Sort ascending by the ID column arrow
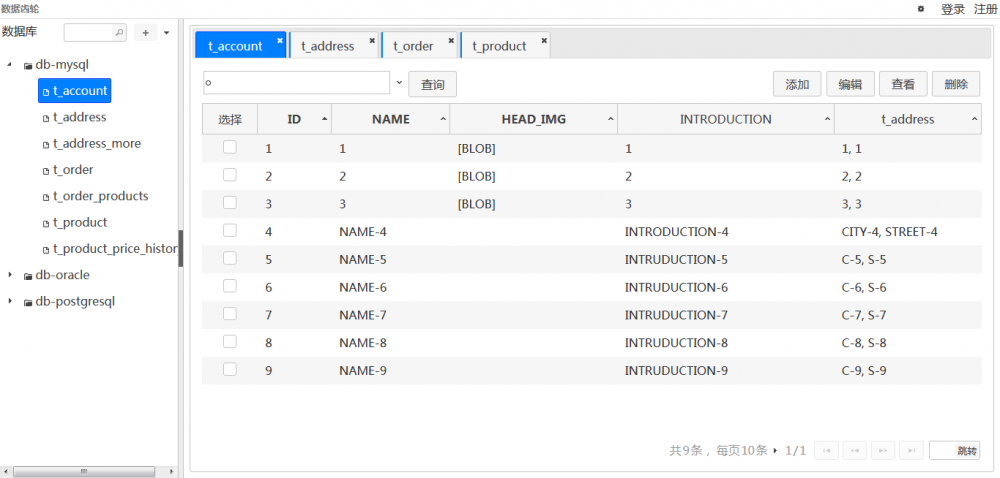 324,119
